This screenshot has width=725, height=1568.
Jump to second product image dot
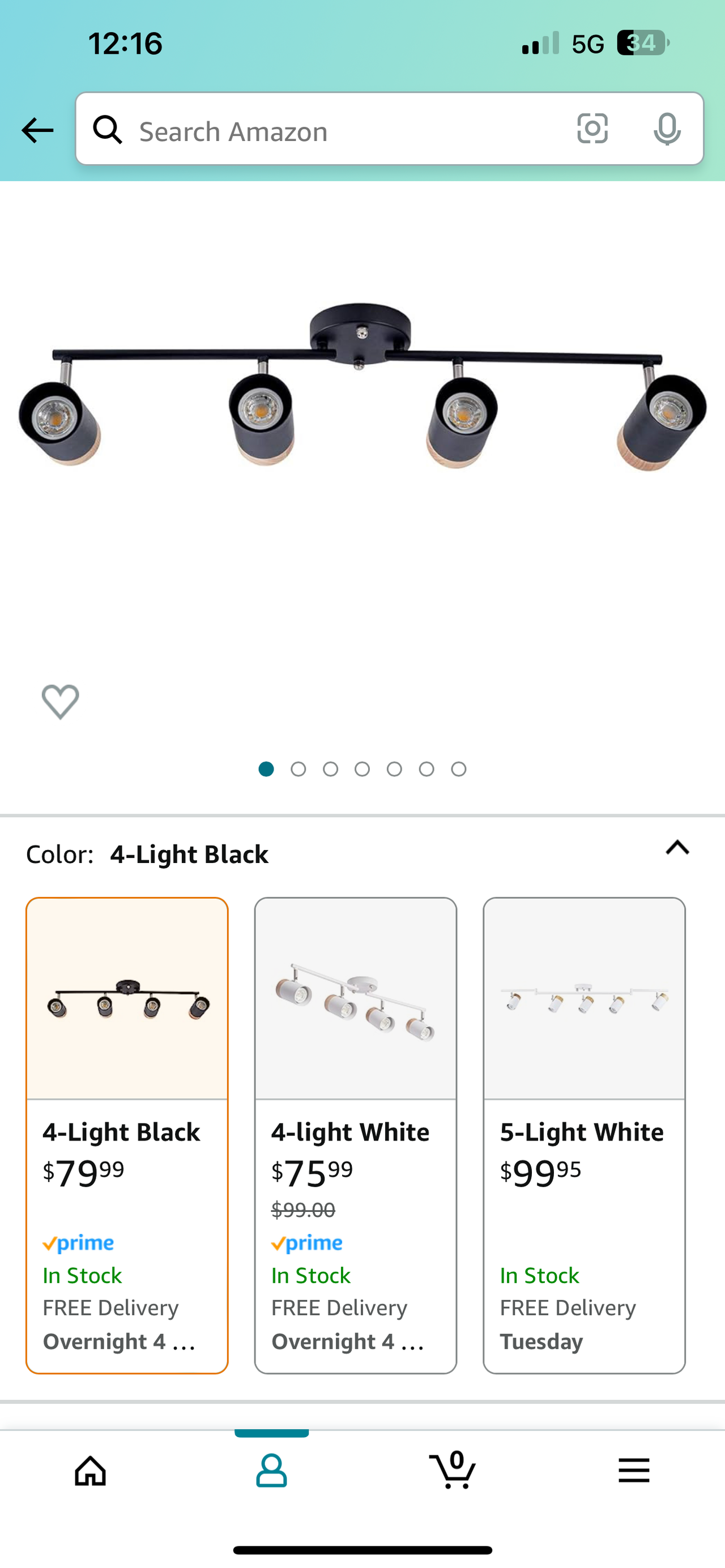(x=298, y=770)
